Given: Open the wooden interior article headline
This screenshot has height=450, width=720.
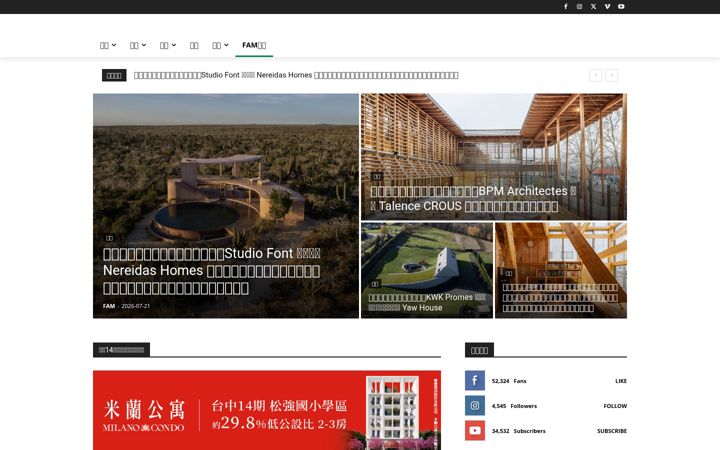Looking at the screenshot, I should pos(560,298).
